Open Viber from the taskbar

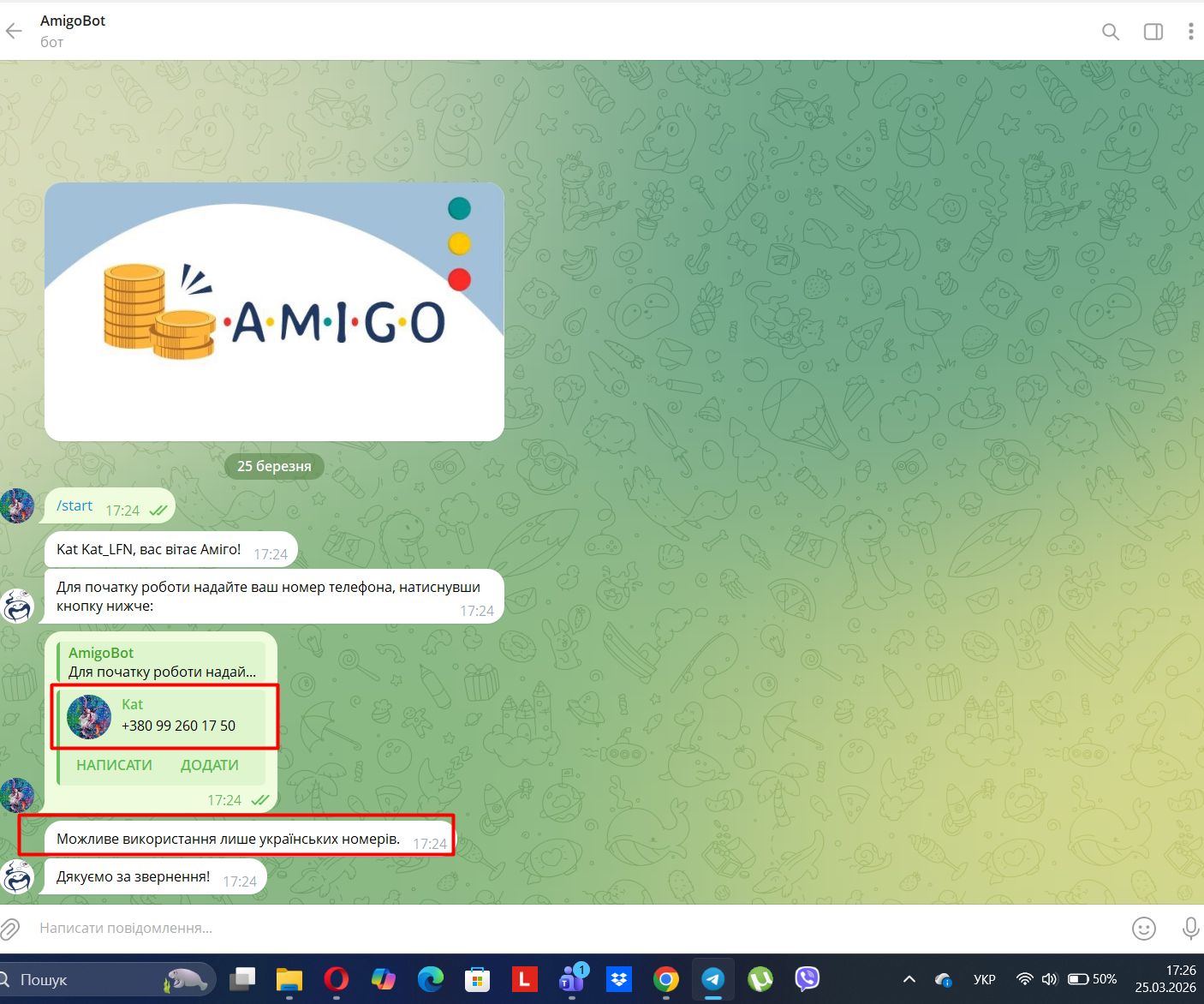pyautogui.click(x=808, y=979)
